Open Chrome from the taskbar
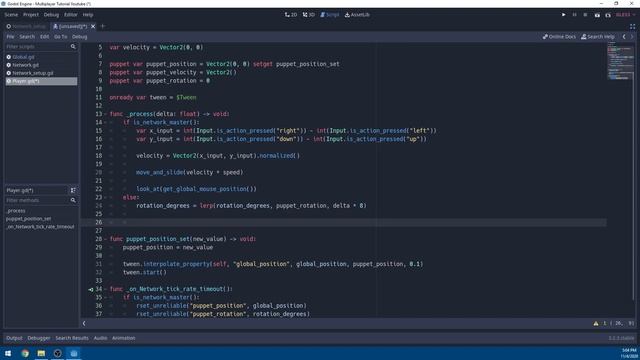The height and width of the screenshot is (360, 640). (x=25, y=353)
